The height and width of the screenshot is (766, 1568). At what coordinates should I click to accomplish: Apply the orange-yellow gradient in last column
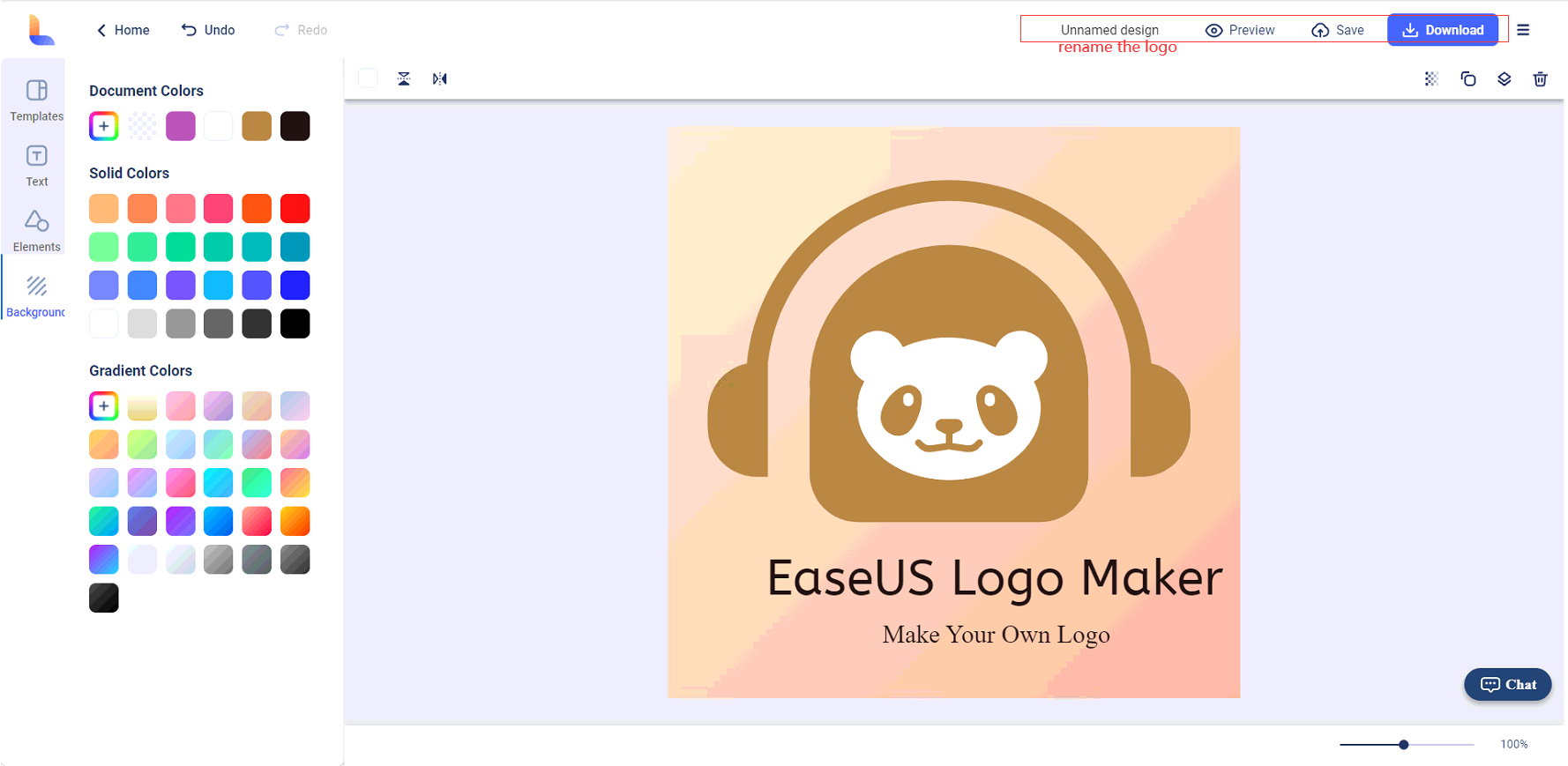(295, 522)
